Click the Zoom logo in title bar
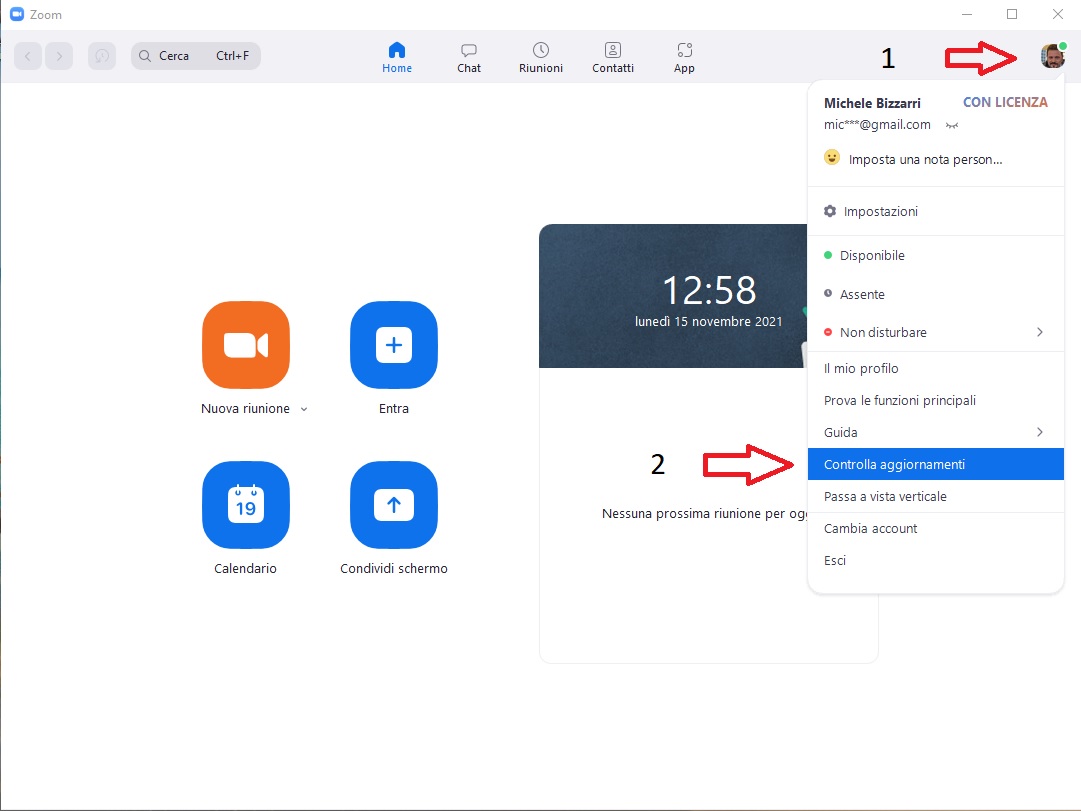1081x811 pixels. (17, 14)
